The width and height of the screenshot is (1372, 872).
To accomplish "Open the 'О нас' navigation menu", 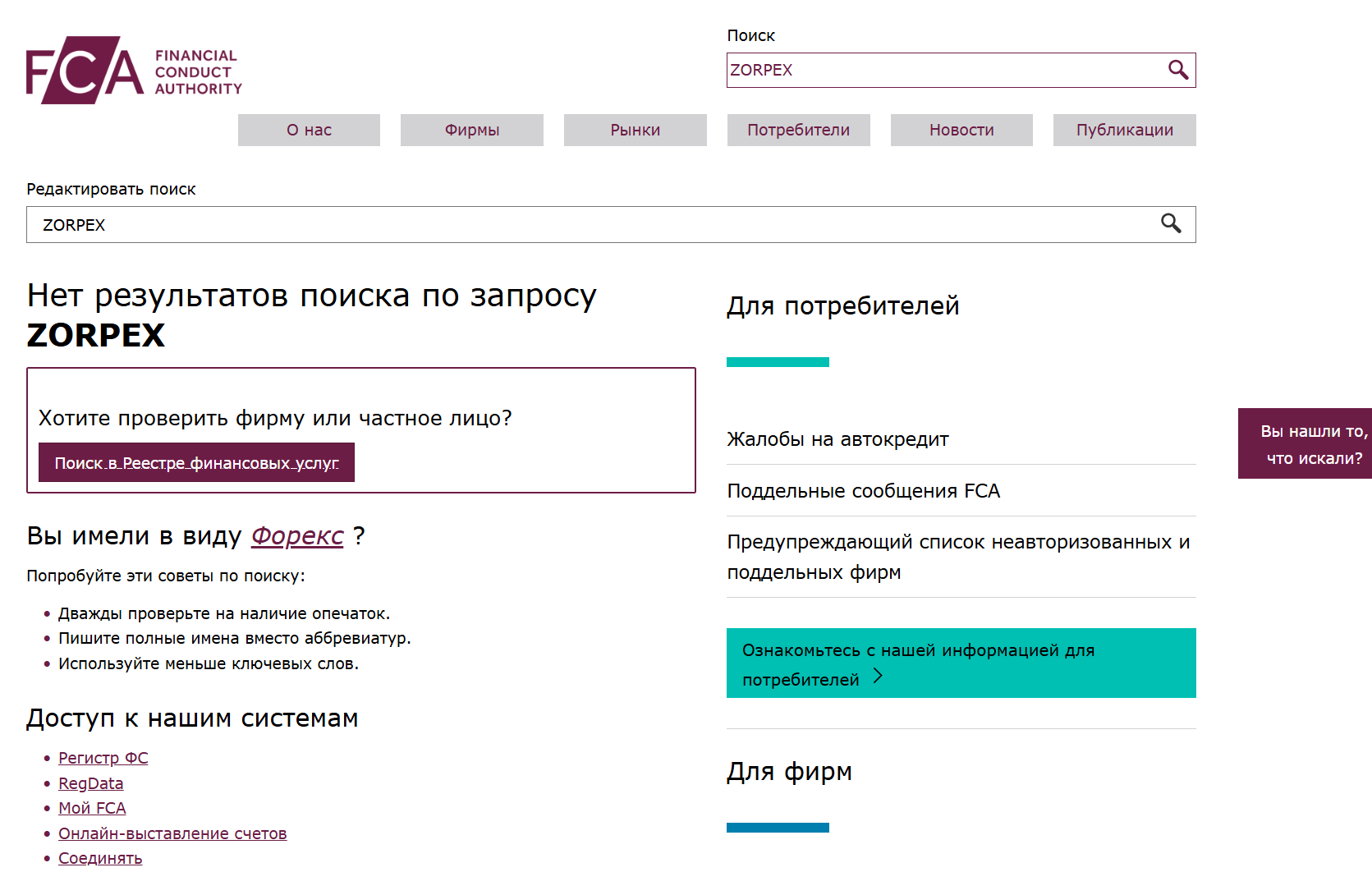I will click(x=309, y=130).
